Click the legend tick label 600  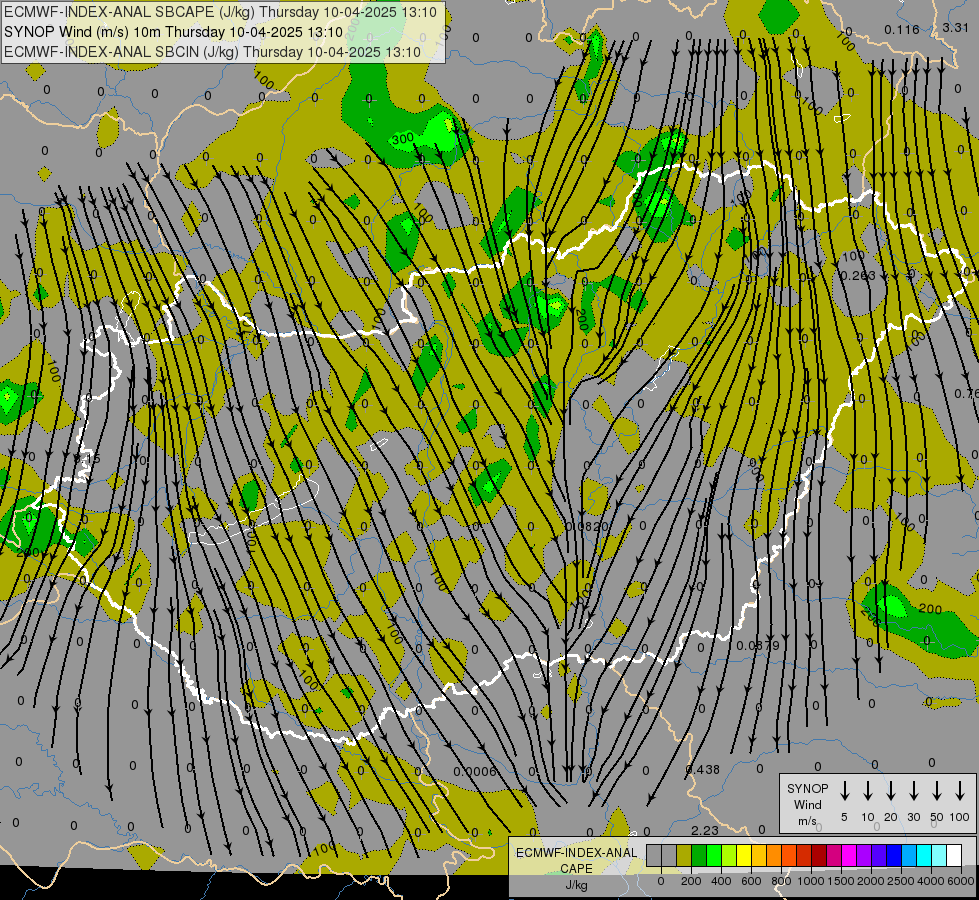[751, 881]
